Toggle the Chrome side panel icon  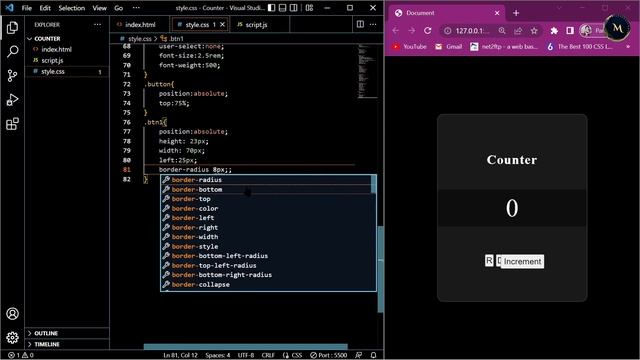pos(570,31)
